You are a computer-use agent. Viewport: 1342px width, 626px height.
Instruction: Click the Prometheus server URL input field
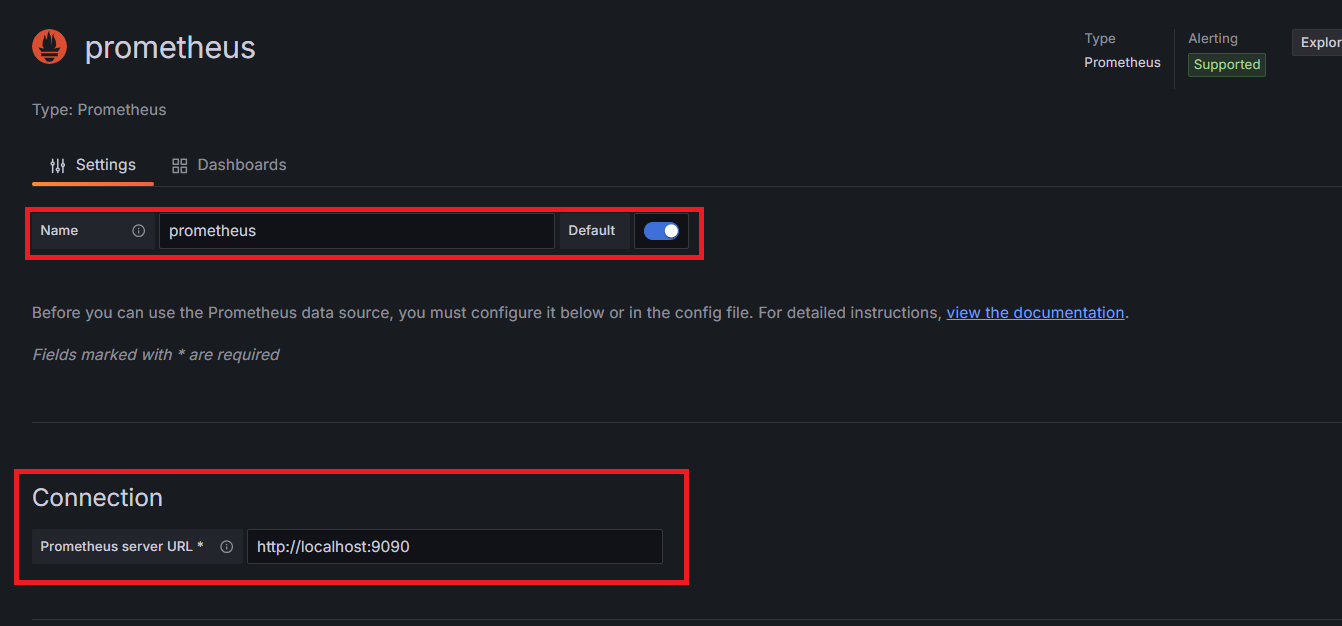pos(455,547)
